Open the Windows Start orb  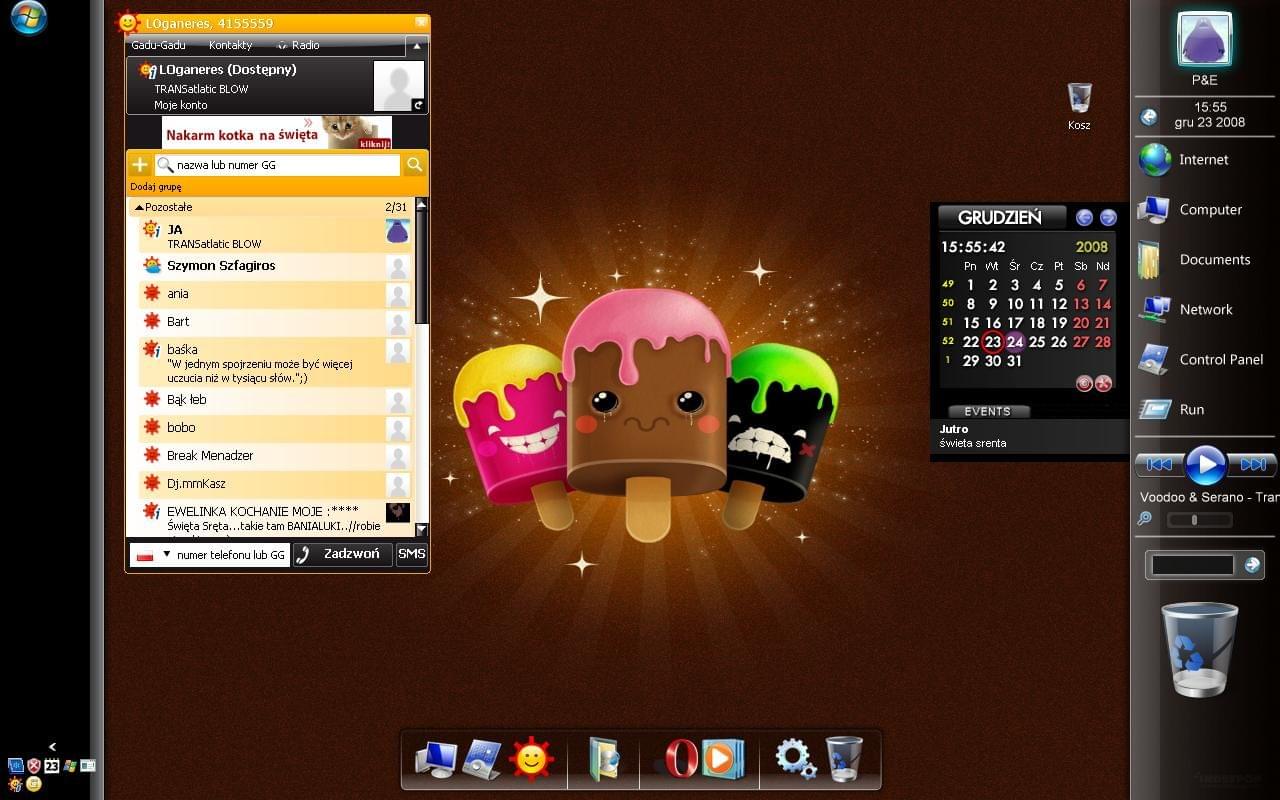point(29,17)
